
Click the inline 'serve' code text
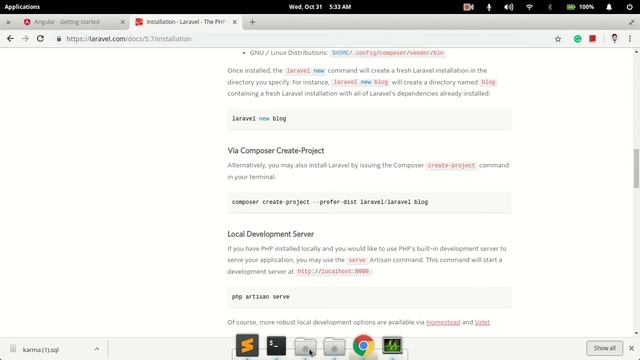click(x=357, y=260)
